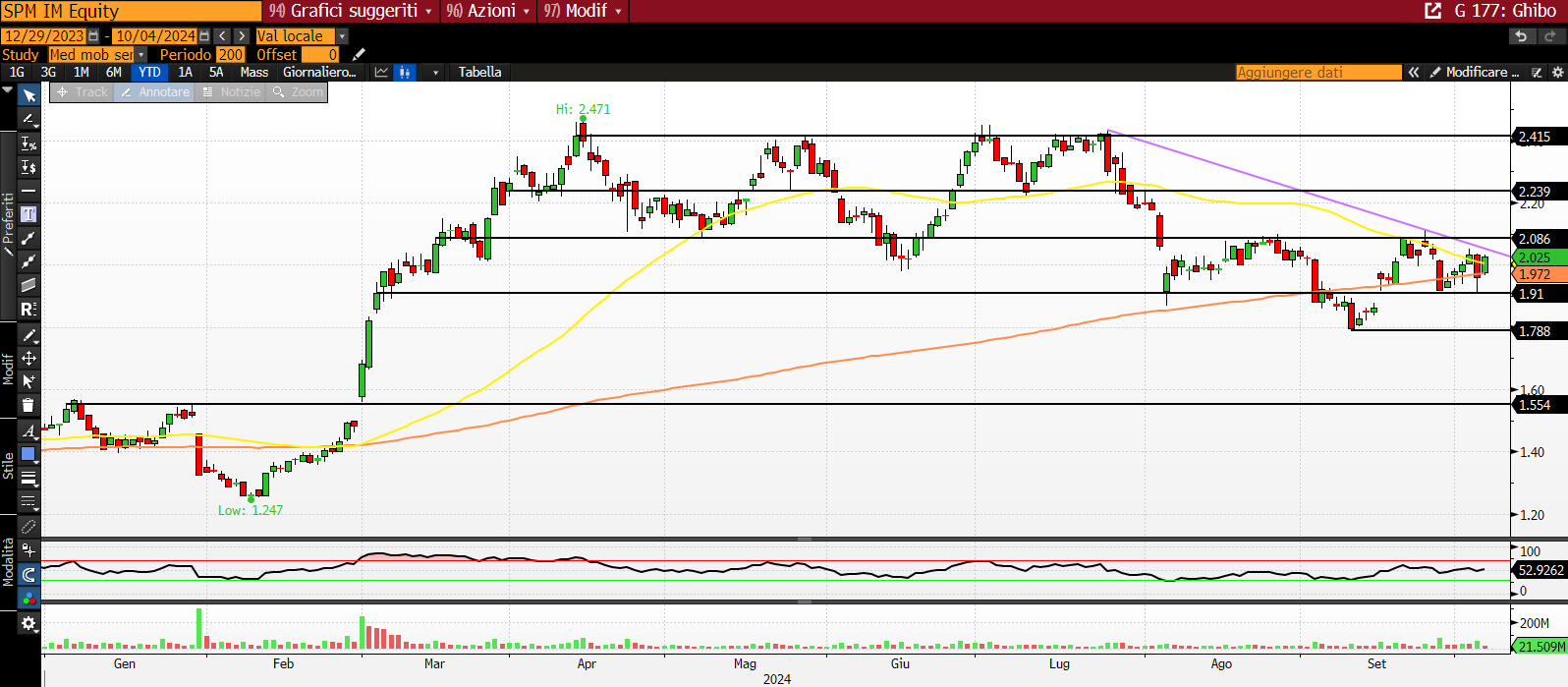Select the line segment with endpoints tool
The width and height of the screenshot is (1568, 687).
tap(28, 238)
